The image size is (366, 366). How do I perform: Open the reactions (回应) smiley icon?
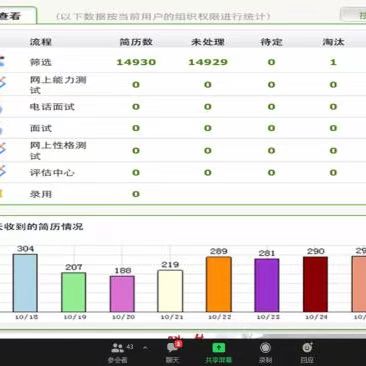pos(307,348)
